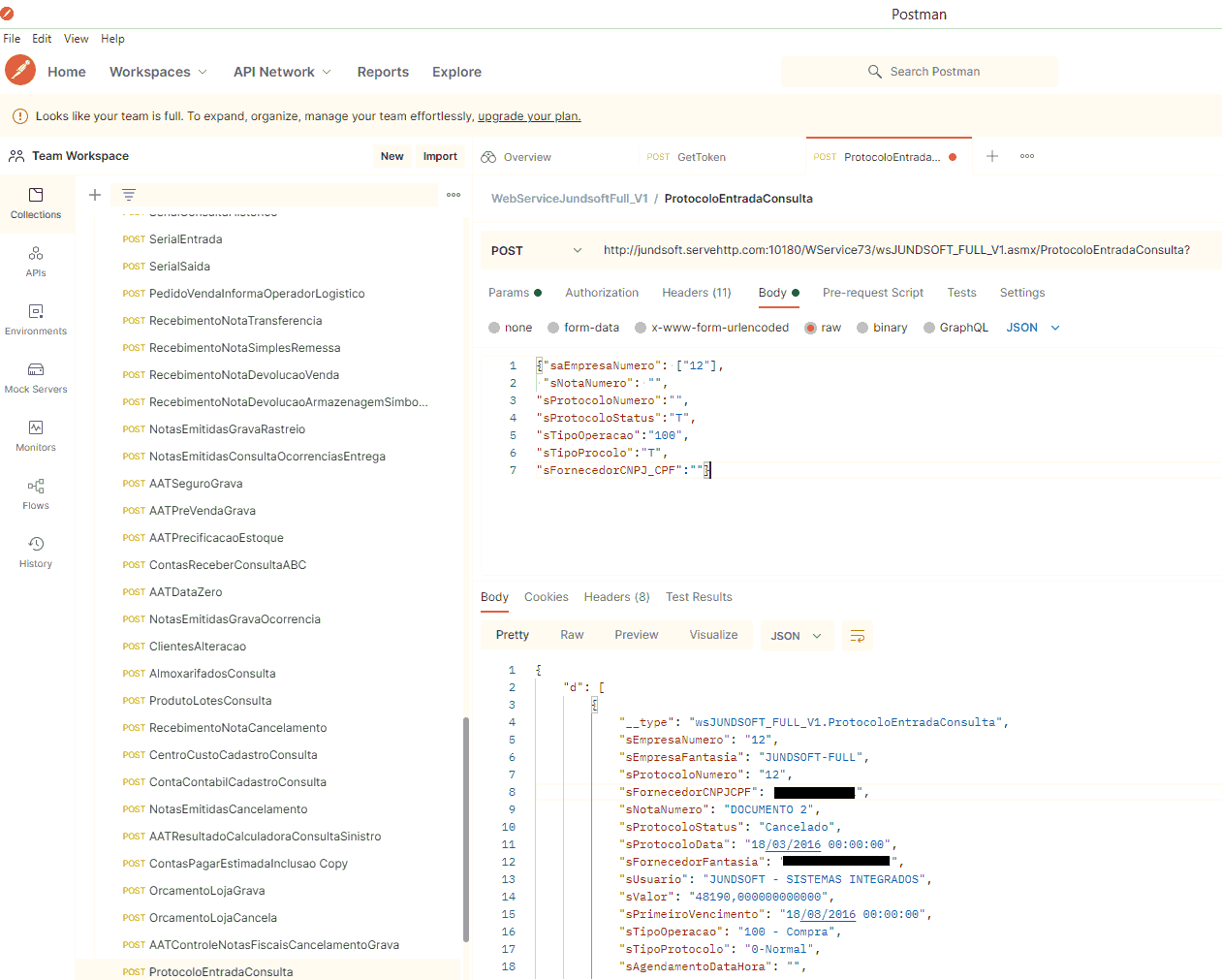The width and height of the screenshot is (1222, 980).
Task: Open the JSON body format dropdown
Action: pos(1033,328)
